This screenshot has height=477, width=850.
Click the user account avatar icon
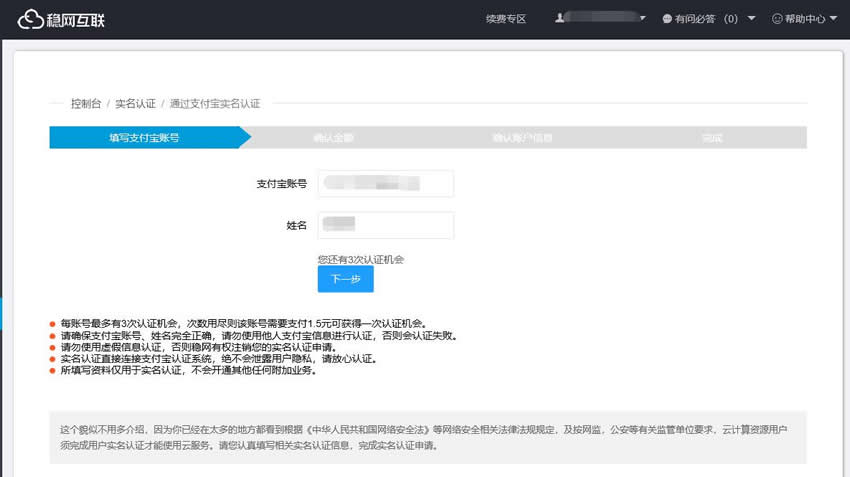[559, 18]
